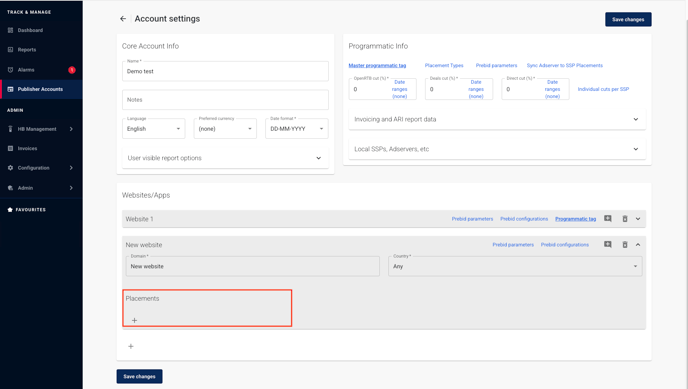The image size is (688, 389).
Task: Open Placement Types link
Action: tap(444, 65)
